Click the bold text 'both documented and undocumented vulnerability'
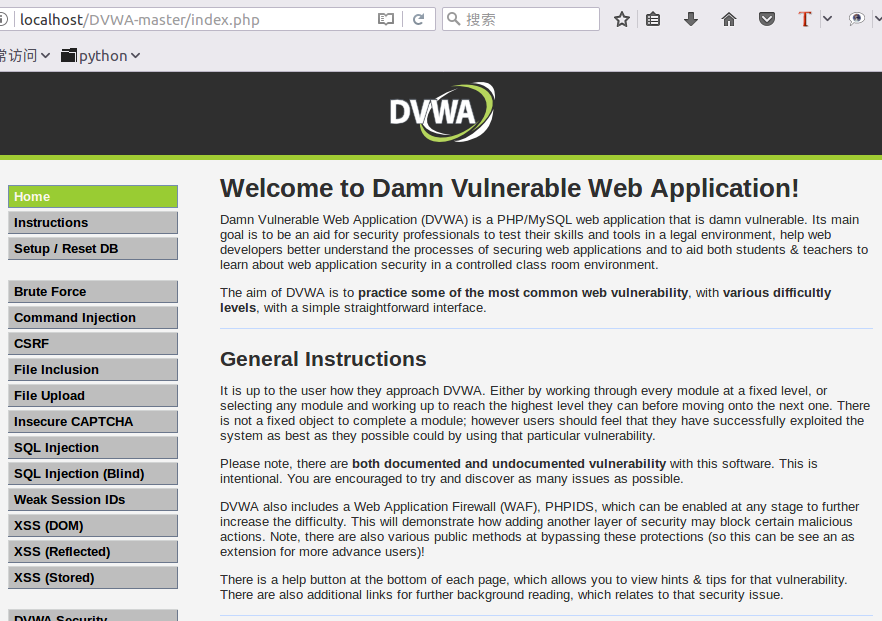Image resolution: width=882 pixels, height=621 pixels. (509, 464)
